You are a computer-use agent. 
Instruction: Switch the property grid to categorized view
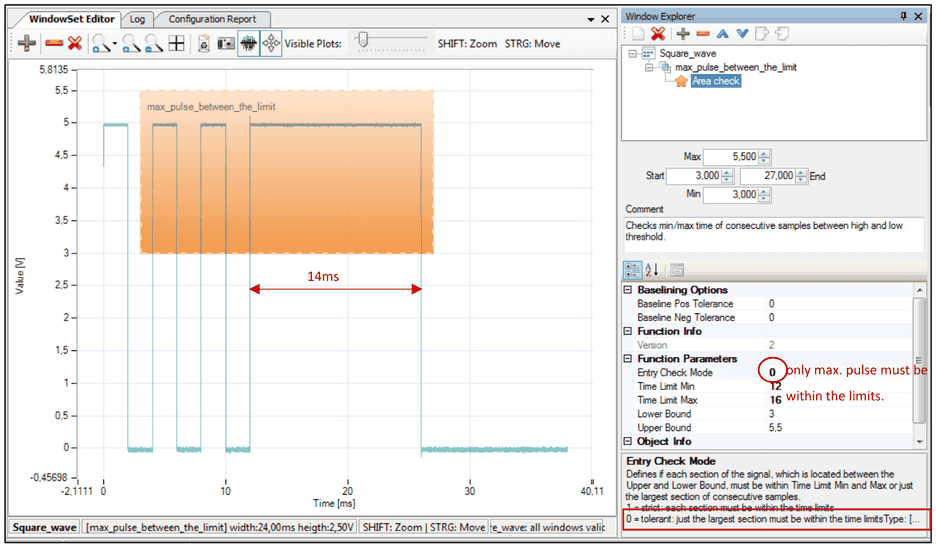tap(632, 270)
